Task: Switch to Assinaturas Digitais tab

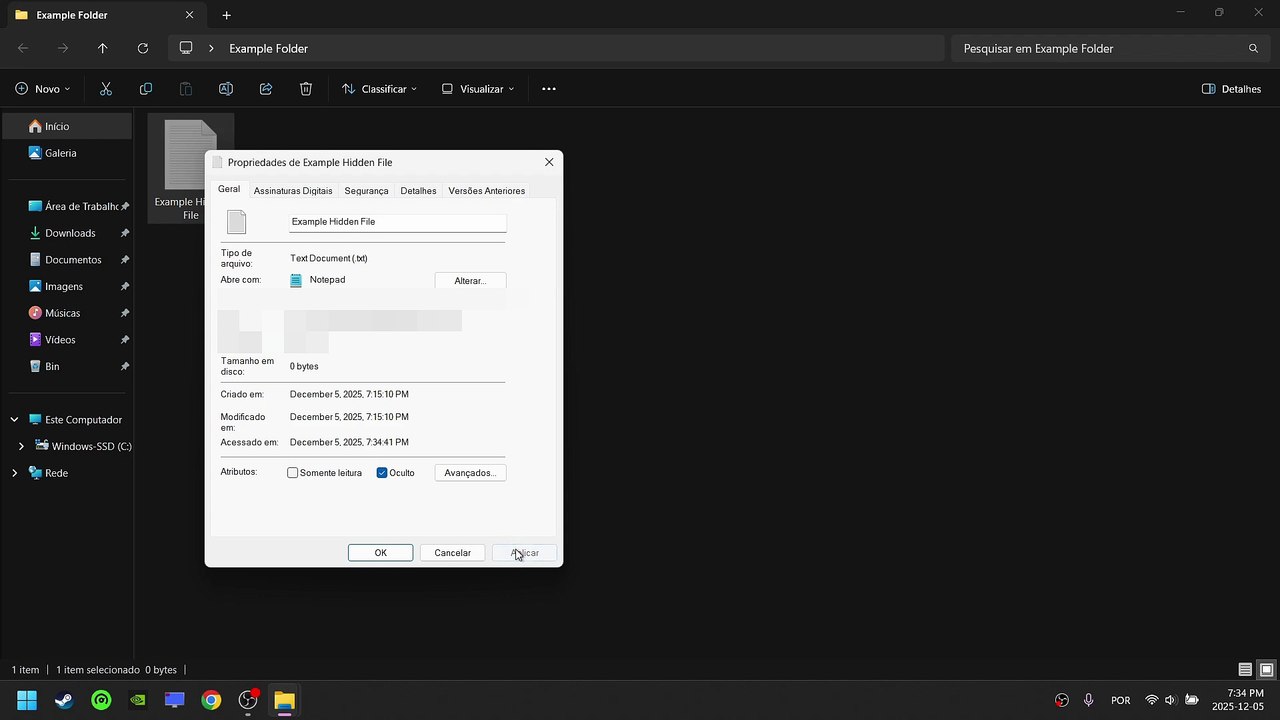Action: tap(293, 190)
